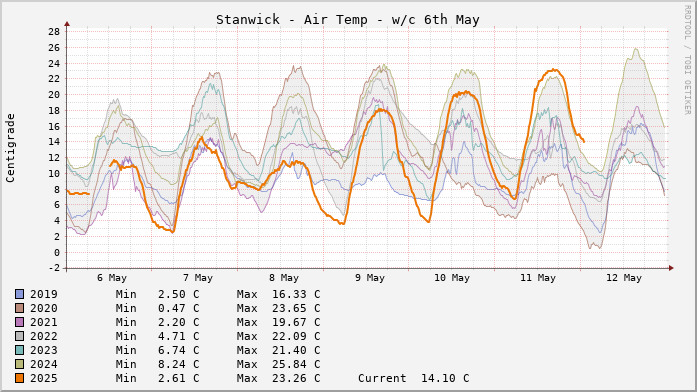Click the '2024' legend year label

tap(44, 364)
